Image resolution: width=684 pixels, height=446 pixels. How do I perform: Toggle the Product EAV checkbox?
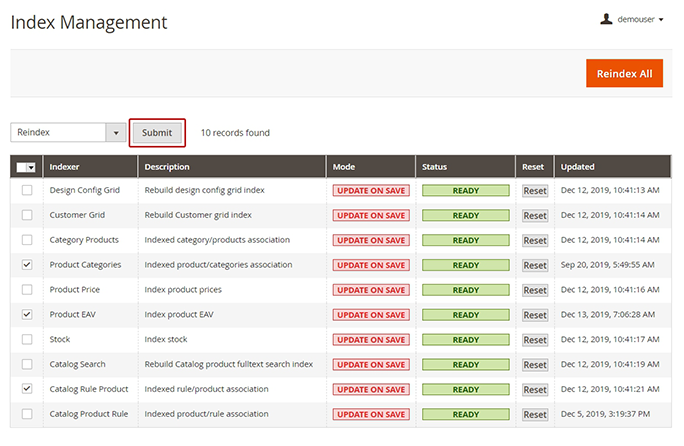pos(27,315)
